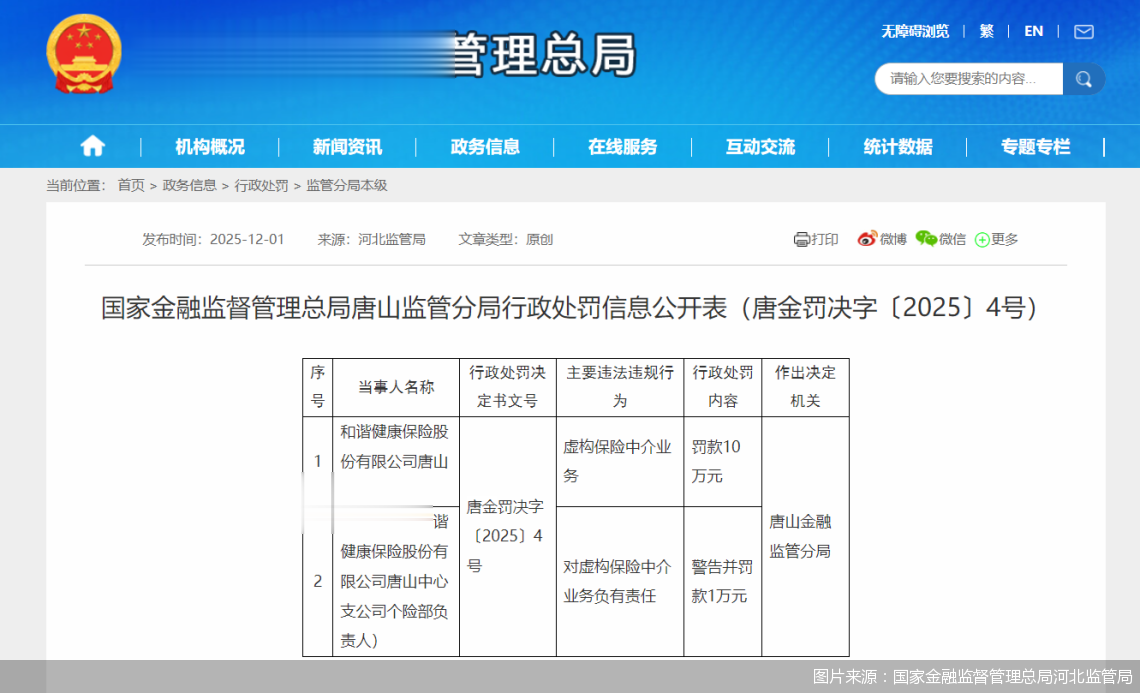Click table header 行政处罚内容

(723, 387)
